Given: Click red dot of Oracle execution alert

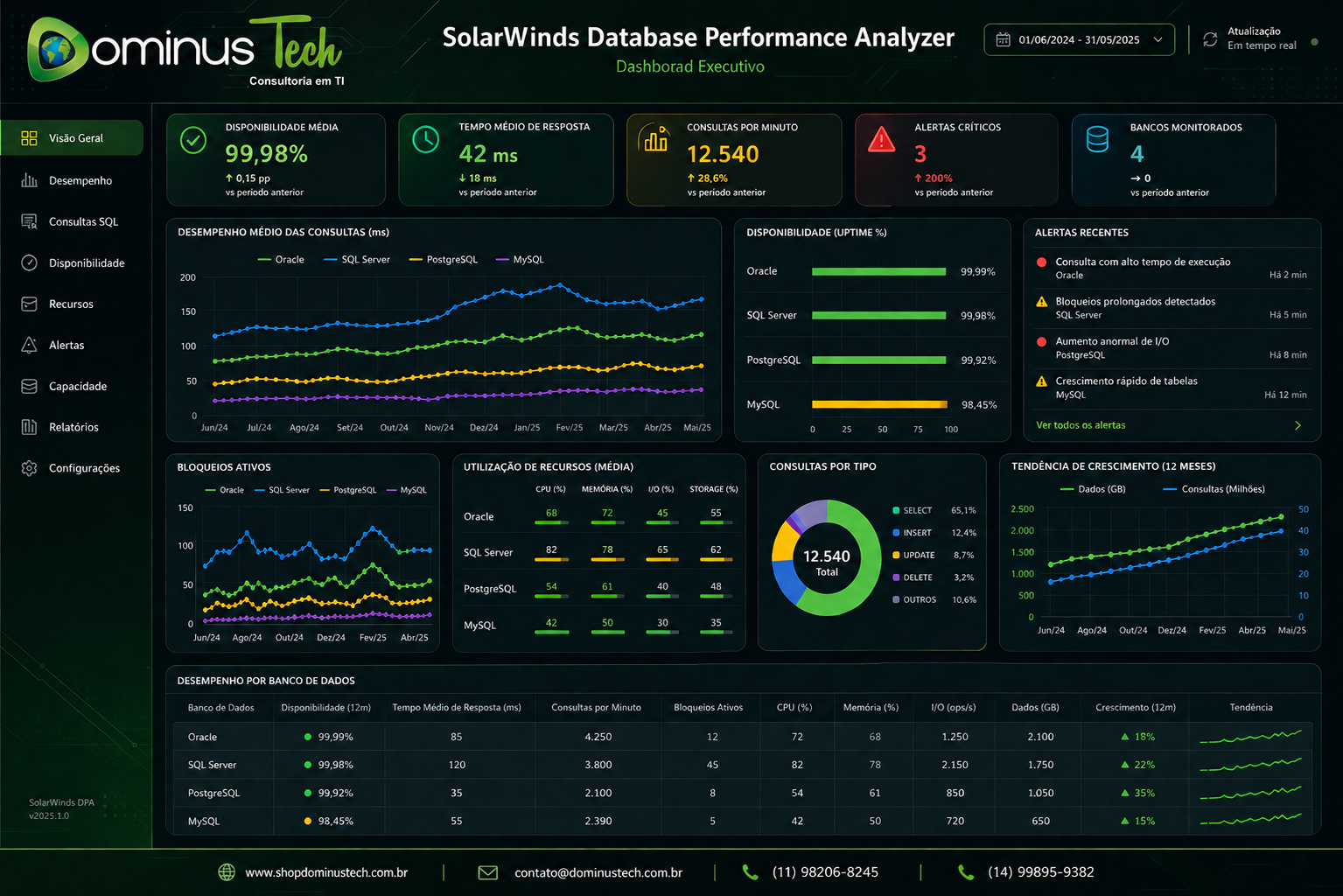Looking at the screenshot, I should tap(1041, 262).
